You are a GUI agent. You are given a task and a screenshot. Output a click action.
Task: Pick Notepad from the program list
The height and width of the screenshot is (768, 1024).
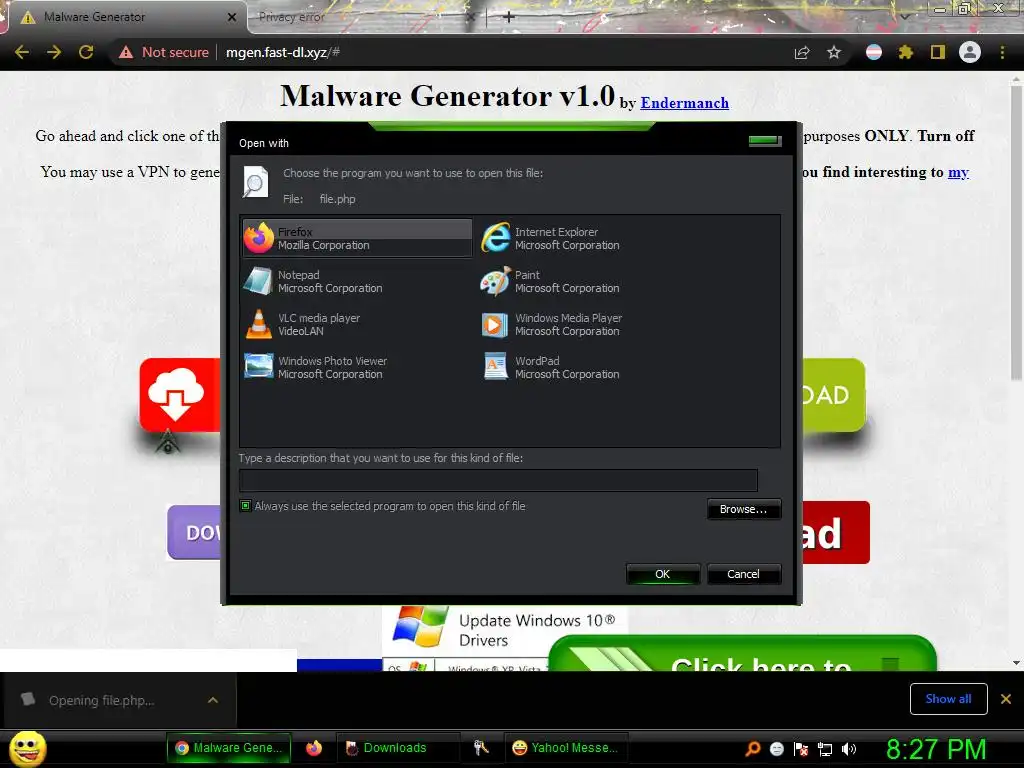click(313, 281)
